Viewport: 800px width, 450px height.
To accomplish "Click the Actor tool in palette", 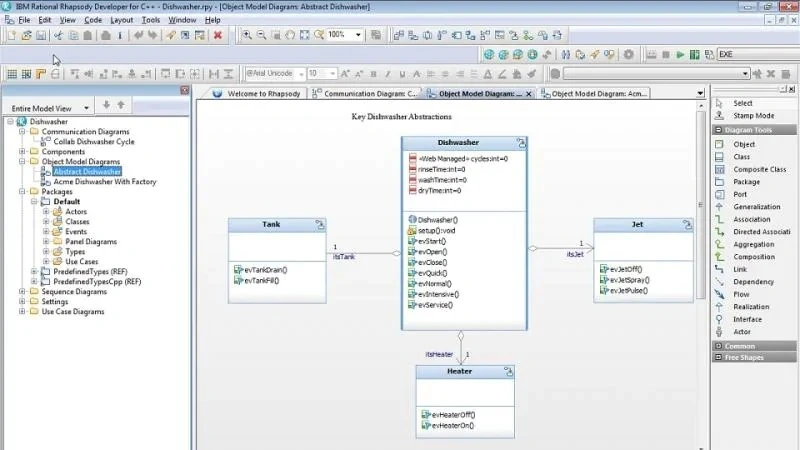I will [x=741, y=332].
